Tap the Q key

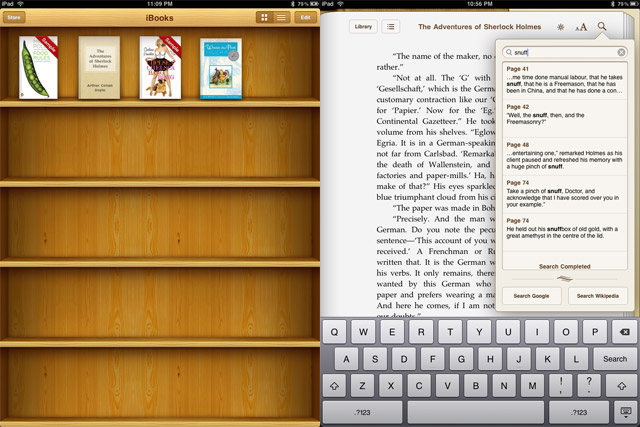click(334, 332)
